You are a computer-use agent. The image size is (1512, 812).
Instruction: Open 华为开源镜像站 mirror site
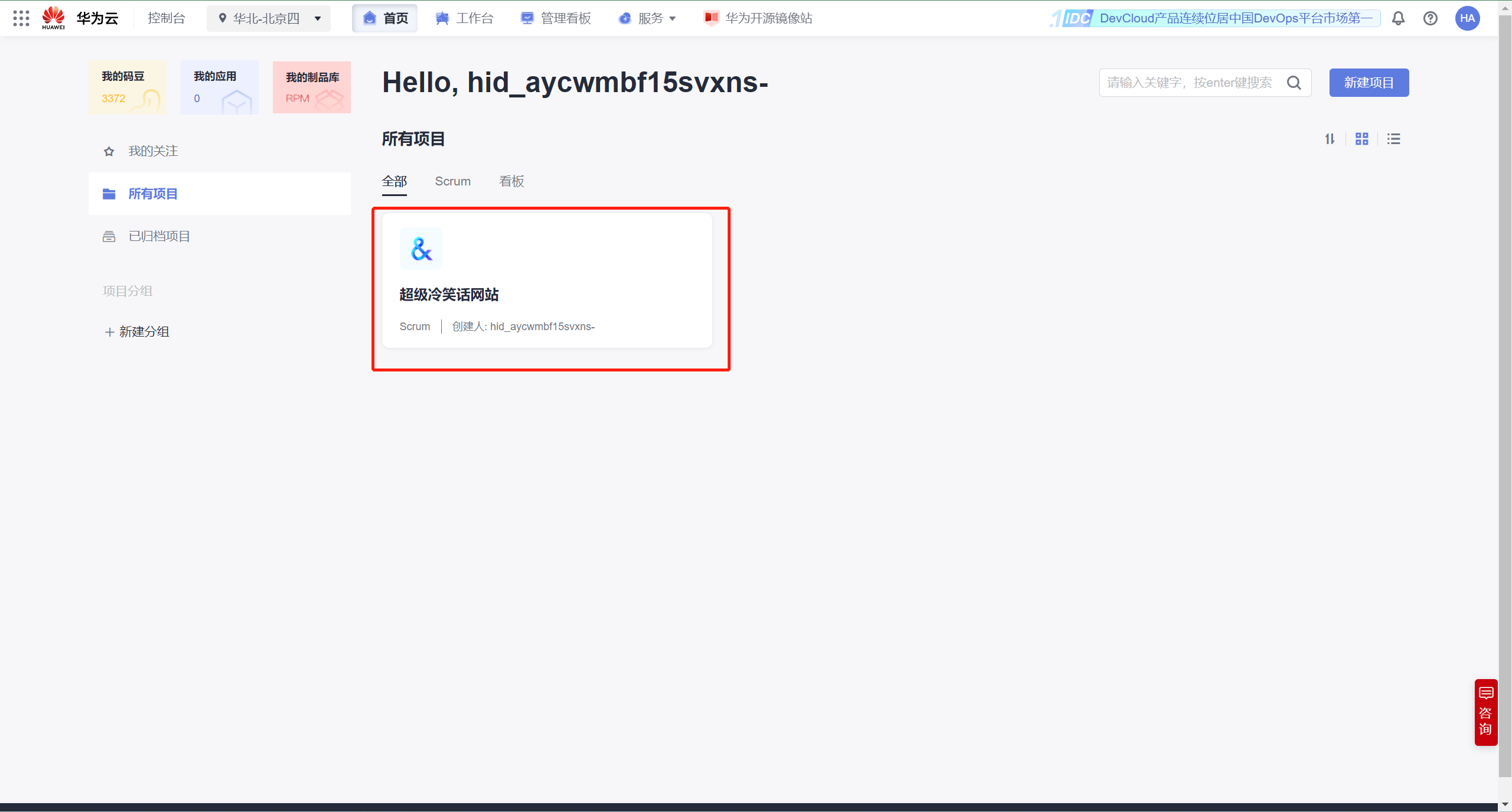coord(758,18)
